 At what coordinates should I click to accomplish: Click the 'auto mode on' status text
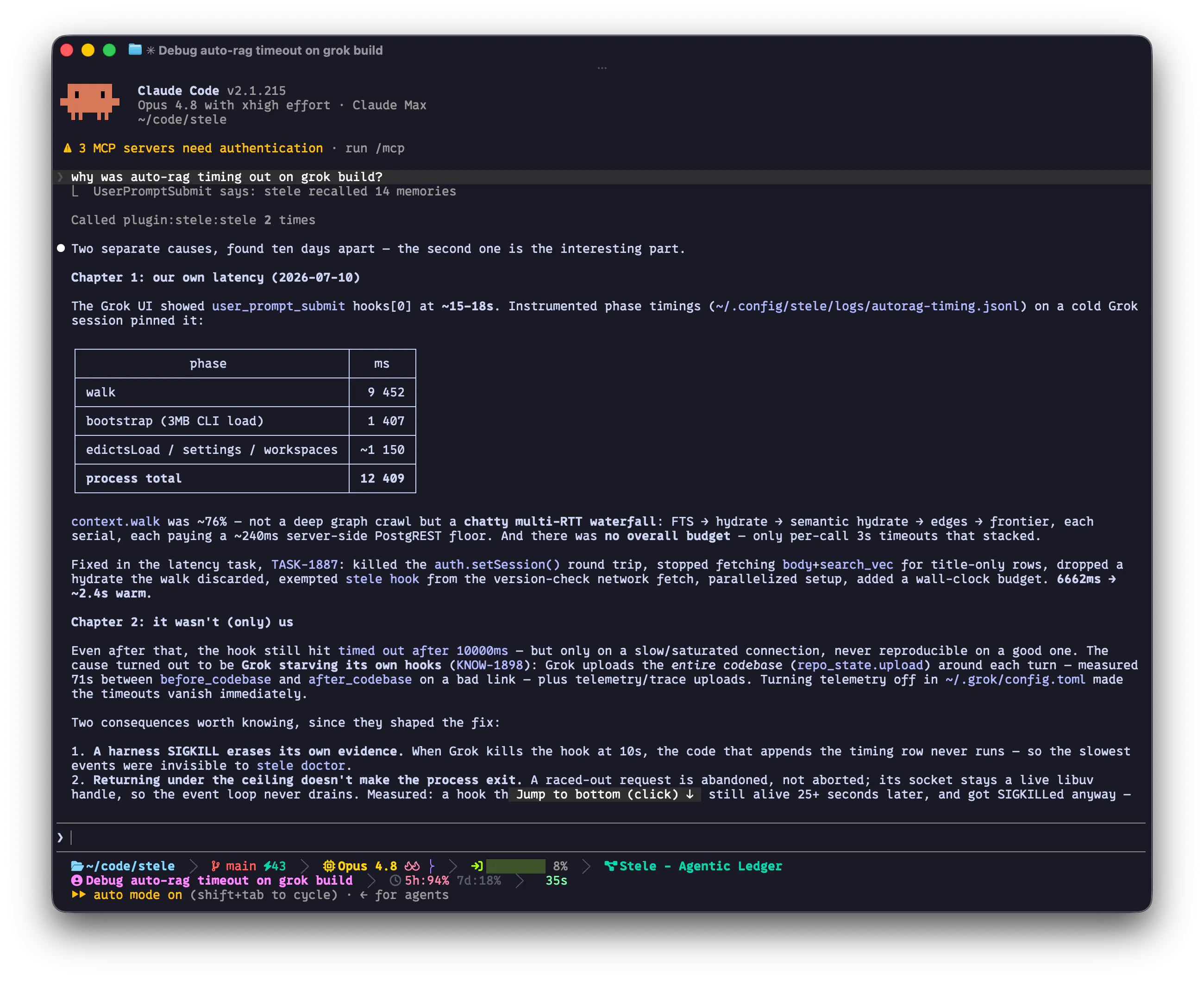coord(138,894)
